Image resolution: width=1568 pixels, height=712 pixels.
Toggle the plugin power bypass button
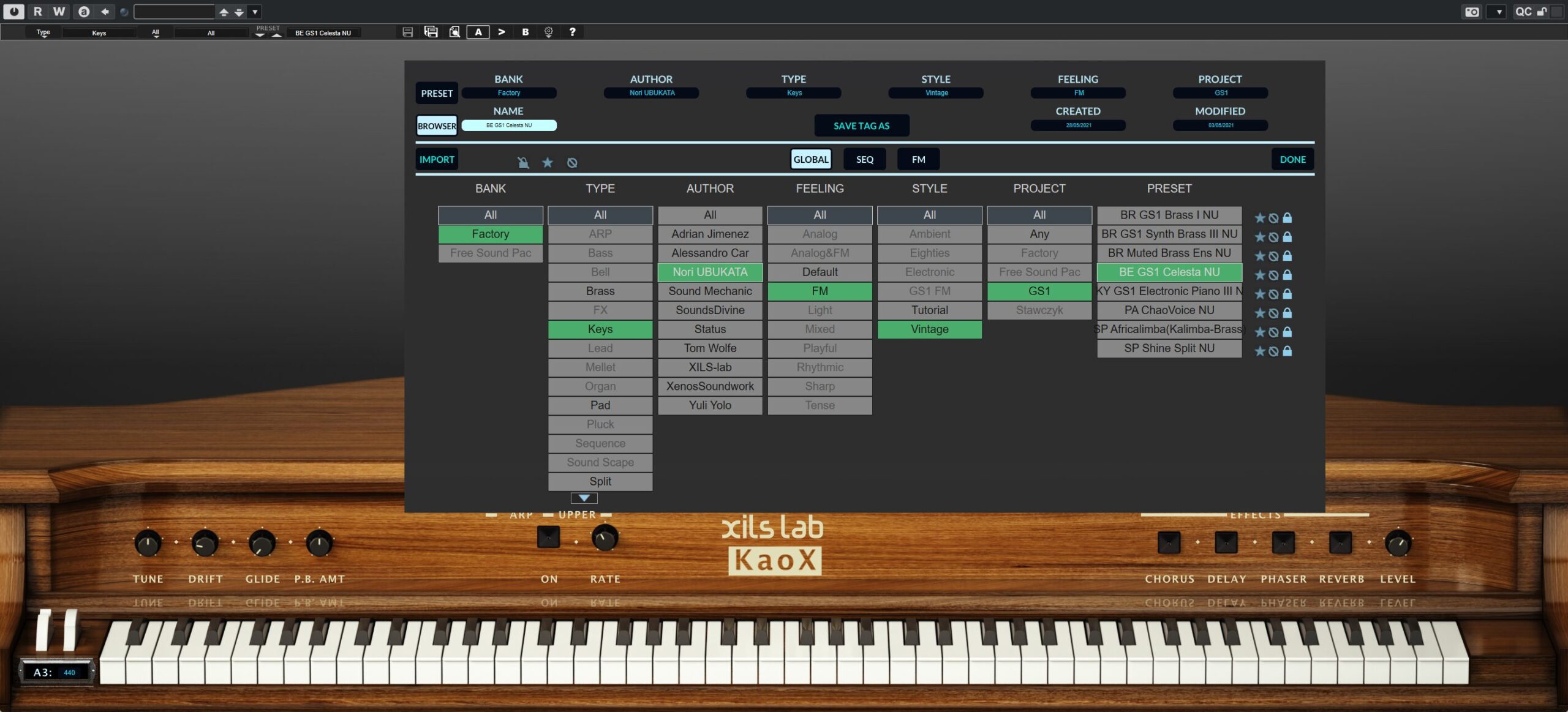point(13,12)
